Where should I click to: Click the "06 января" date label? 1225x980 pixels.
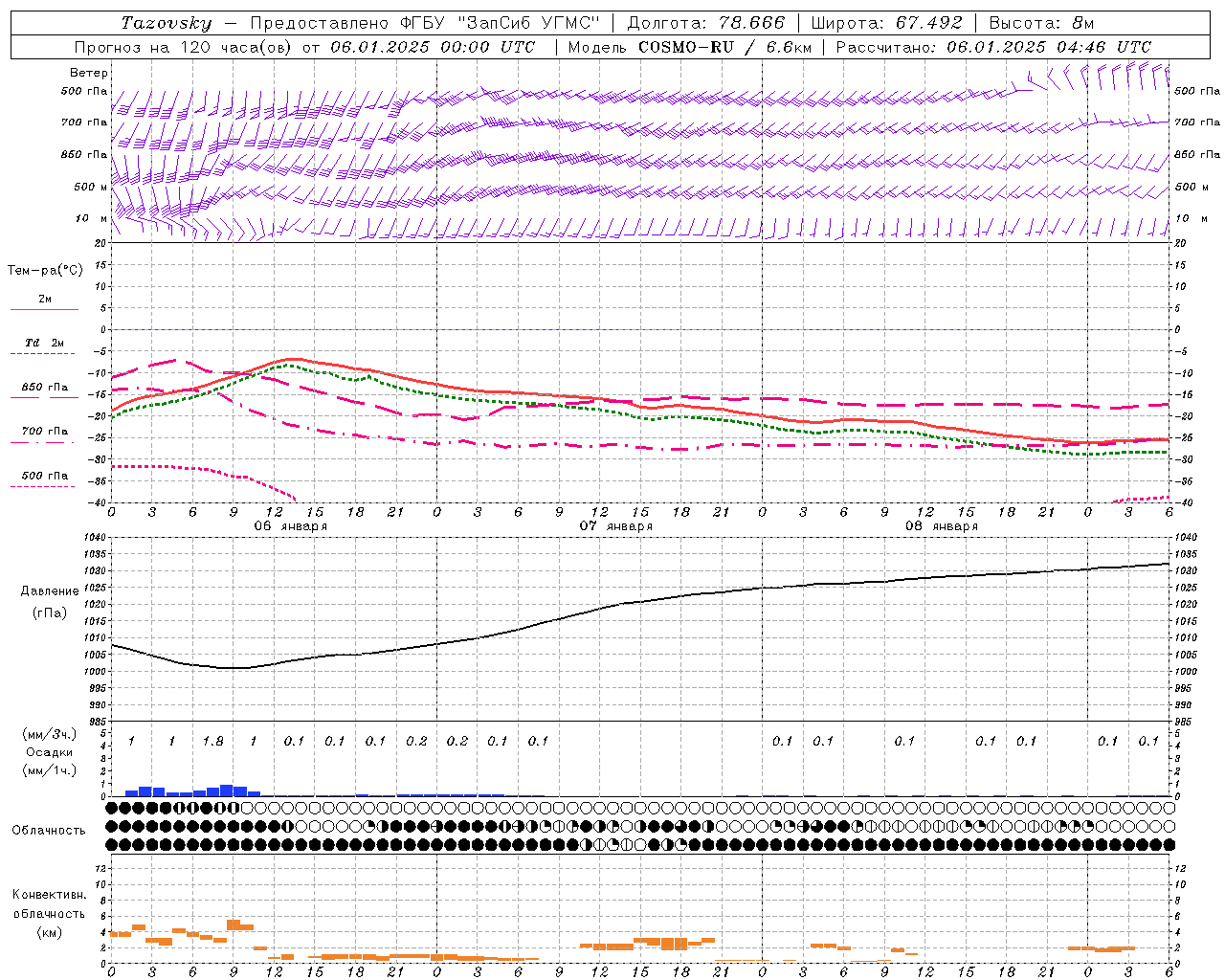[x=290, y=526]
